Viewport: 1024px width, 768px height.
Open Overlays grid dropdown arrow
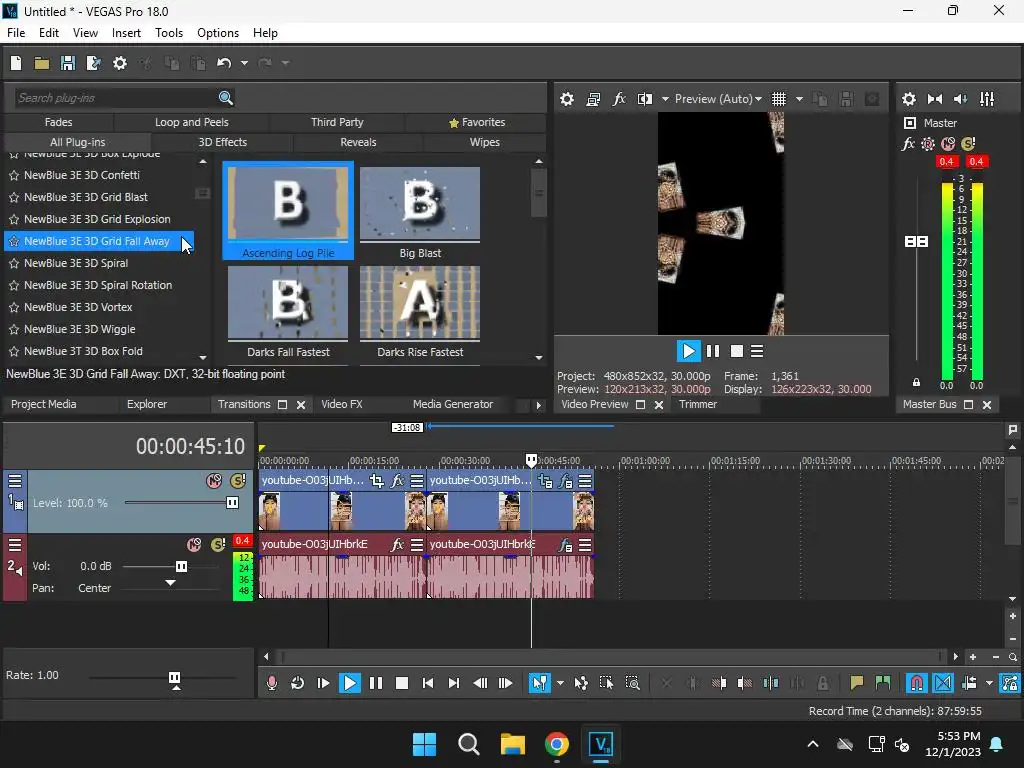[799, 99]
